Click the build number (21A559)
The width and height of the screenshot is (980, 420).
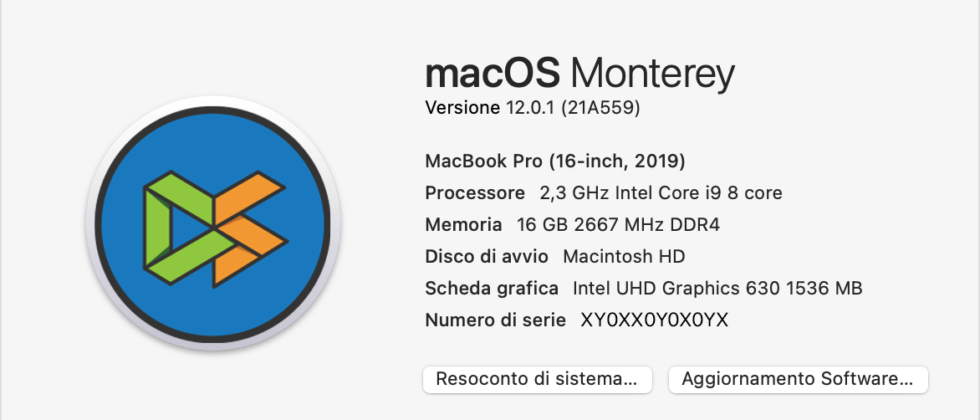[601, 107]
